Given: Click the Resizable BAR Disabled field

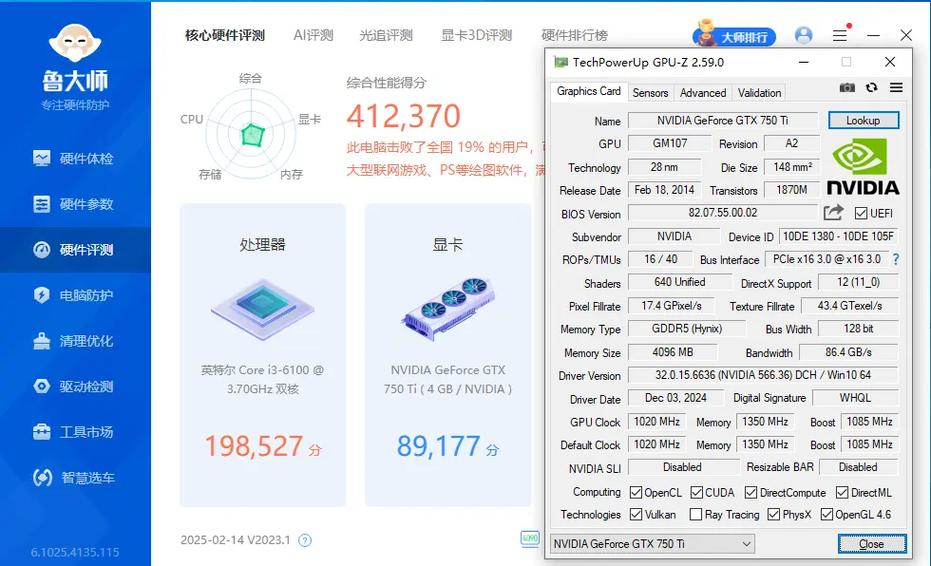Looking at the screenshot, I should (x=859, y=467).
